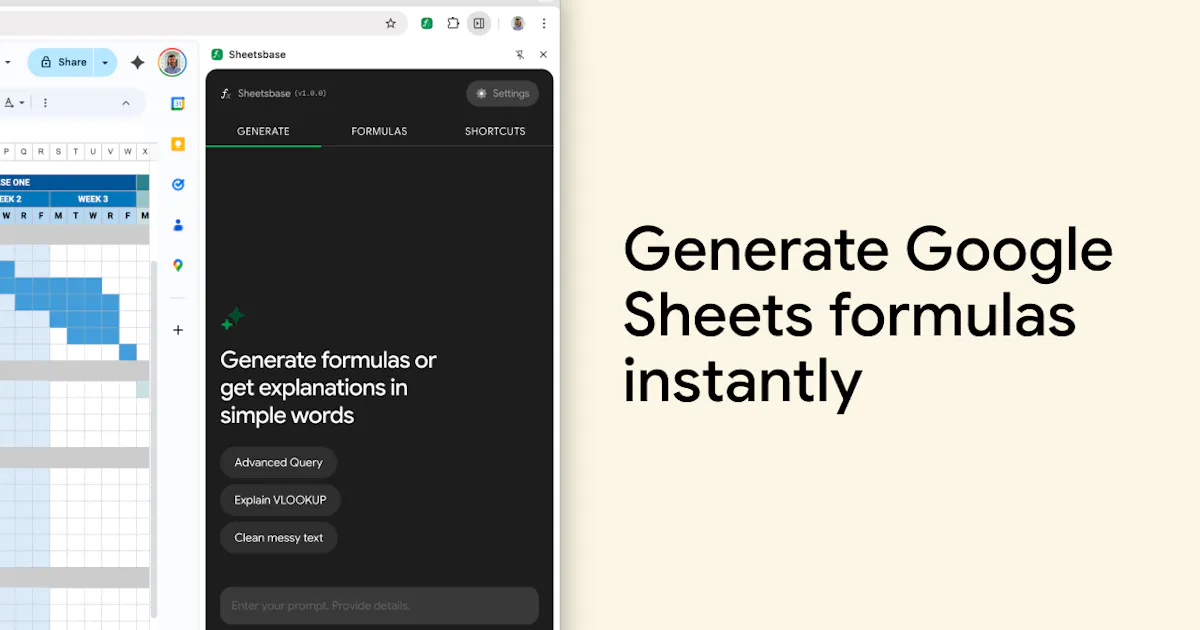Viewport: 1200px width, 630px height.
Task: Open the Gemini sparkle icon
Action: [138, 62]
